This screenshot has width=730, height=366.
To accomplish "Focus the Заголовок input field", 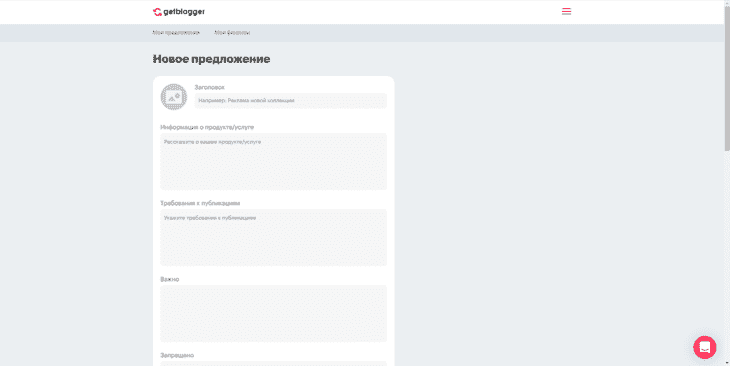I will tap(291, 101).
